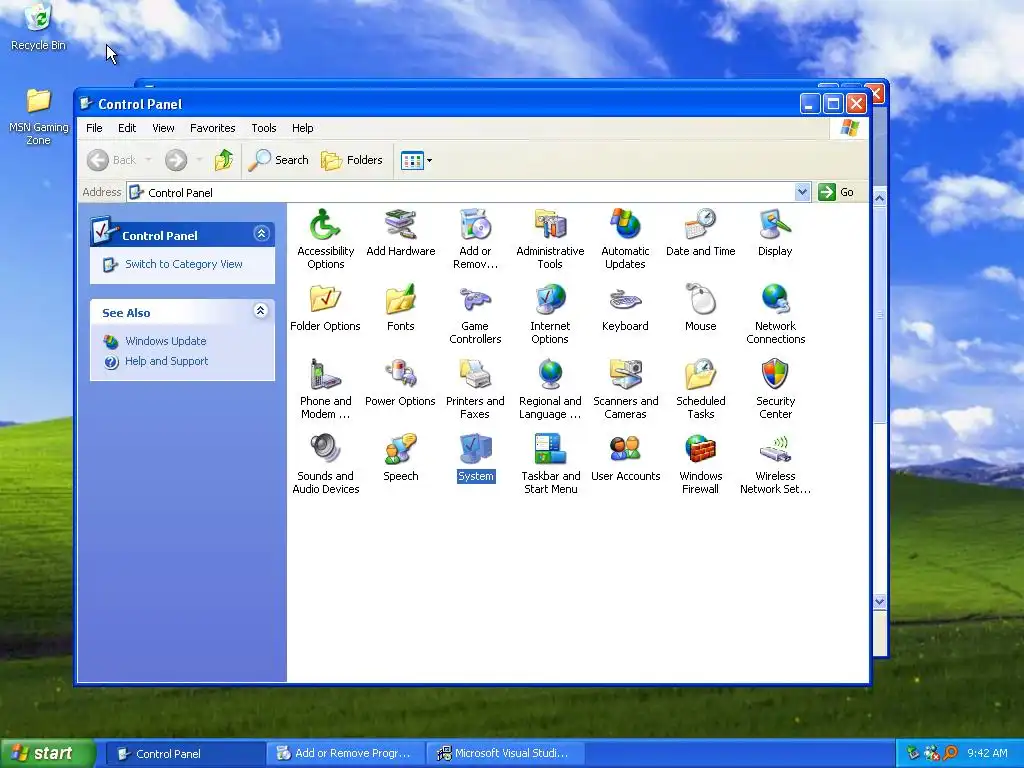The height and width of the screenshot is (768, 1024).
Task: Open the View menu
Action: 163,128
